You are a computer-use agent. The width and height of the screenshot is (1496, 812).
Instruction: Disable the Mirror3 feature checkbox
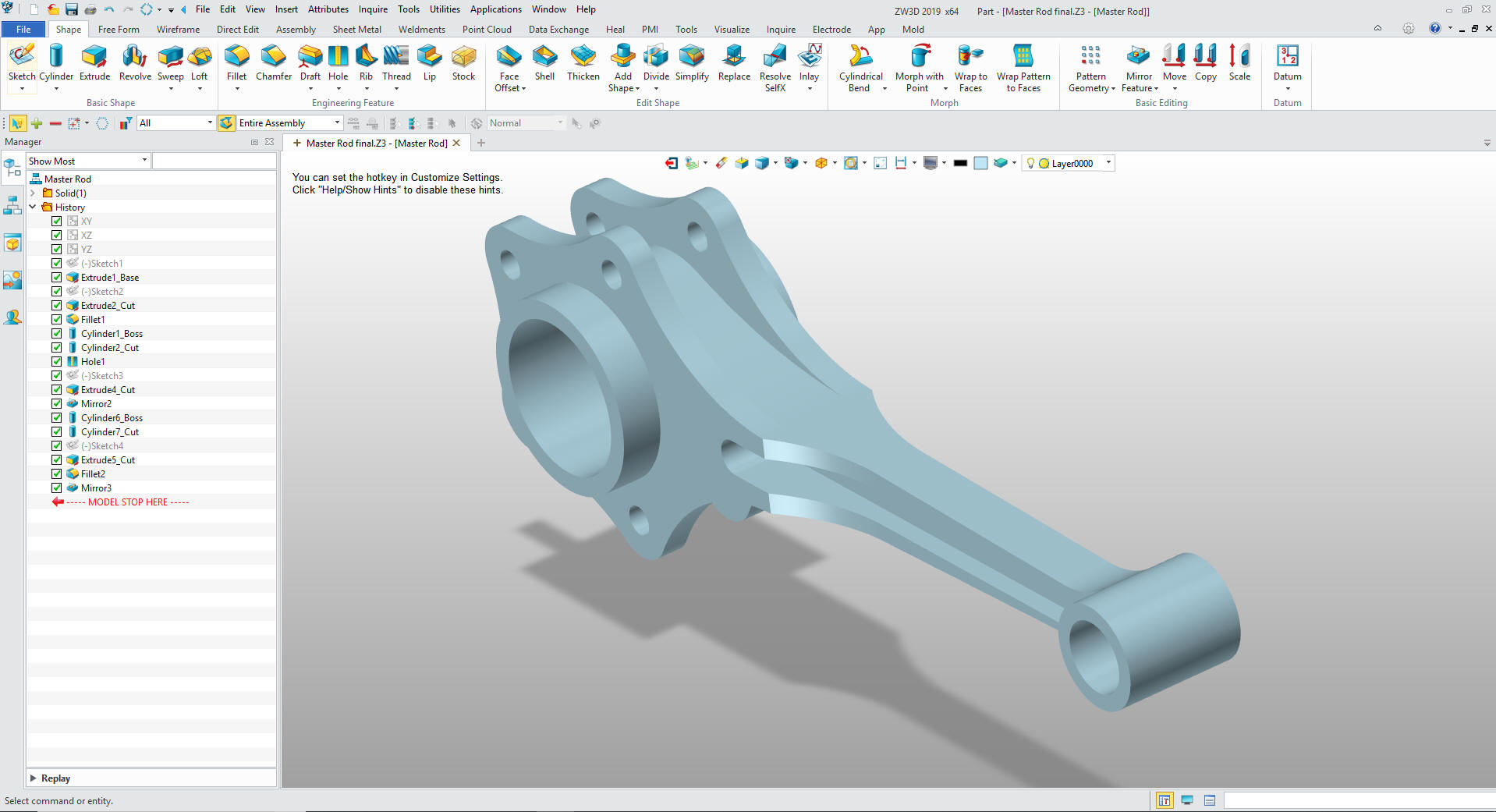(57, 488)
